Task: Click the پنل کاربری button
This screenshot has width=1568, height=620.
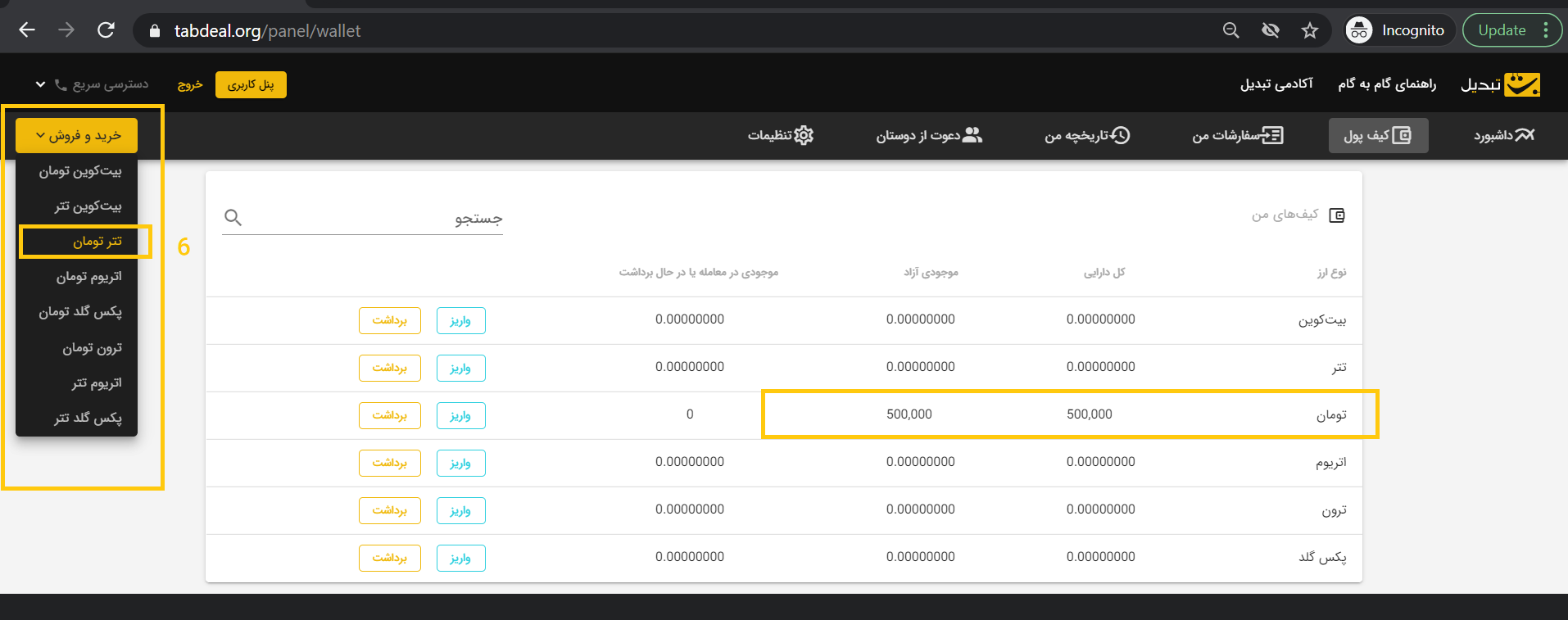Action: click(x=251, y=84)
